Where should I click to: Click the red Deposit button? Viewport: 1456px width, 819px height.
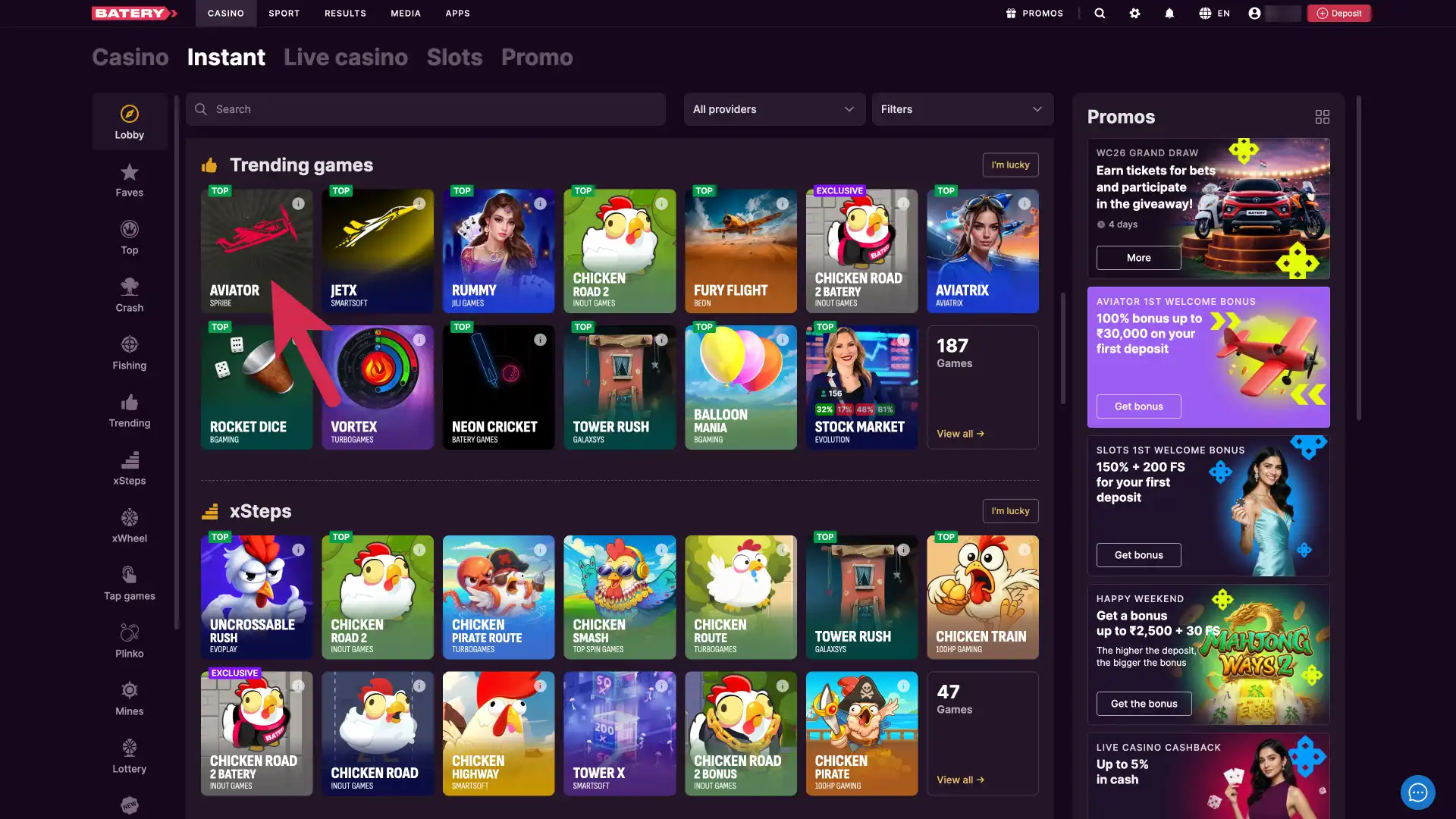point(1339,13)
